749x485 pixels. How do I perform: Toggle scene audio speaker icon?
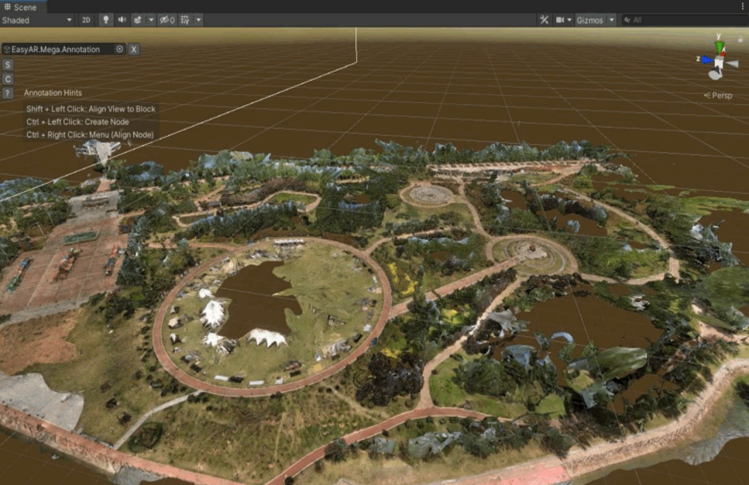tap(122, 20)
